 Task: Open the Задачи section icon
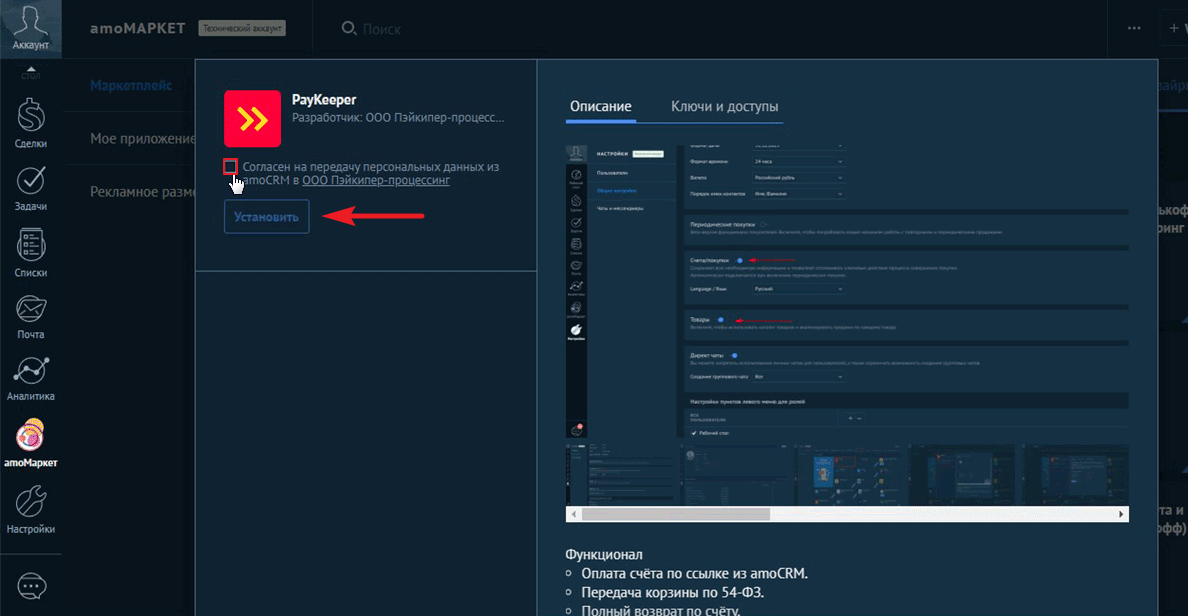(31, 181)
